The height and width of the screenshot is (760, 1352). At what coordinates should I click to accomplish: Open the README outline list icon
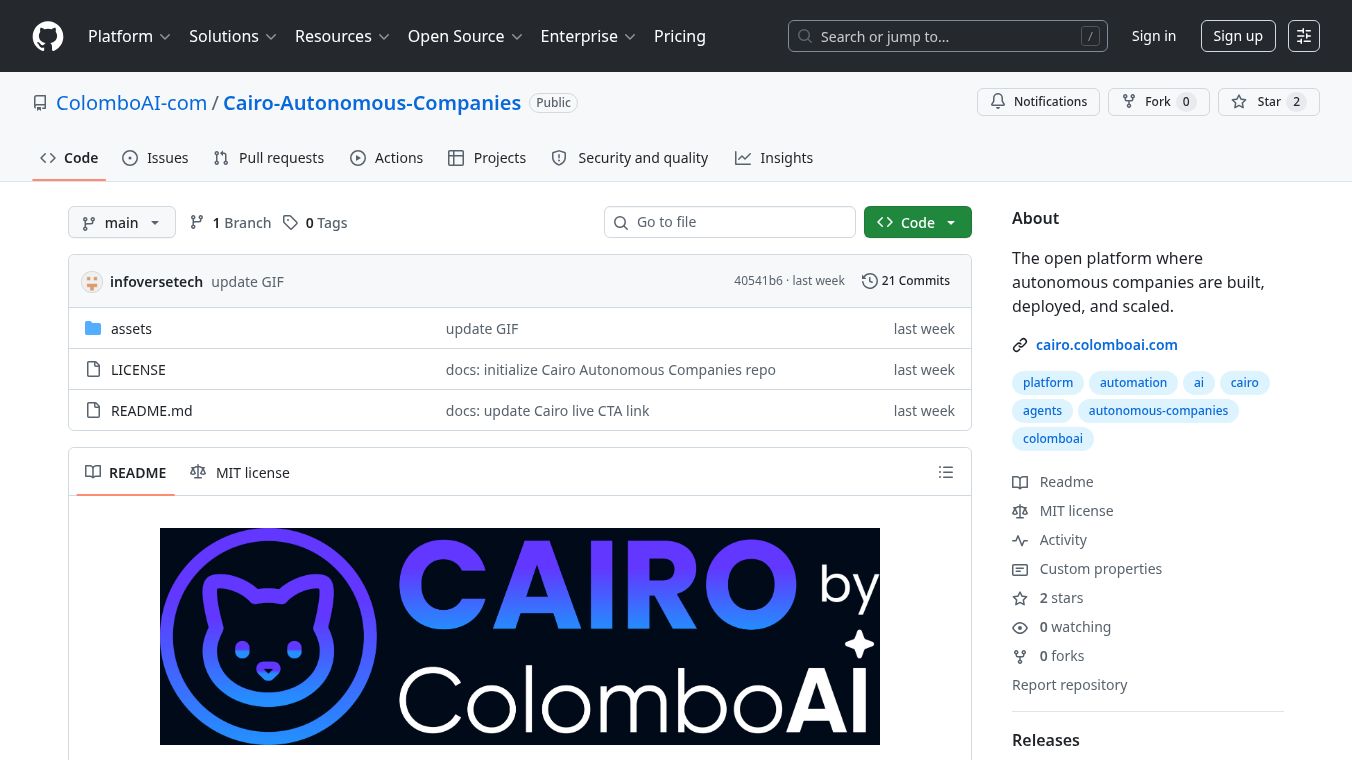946,472
